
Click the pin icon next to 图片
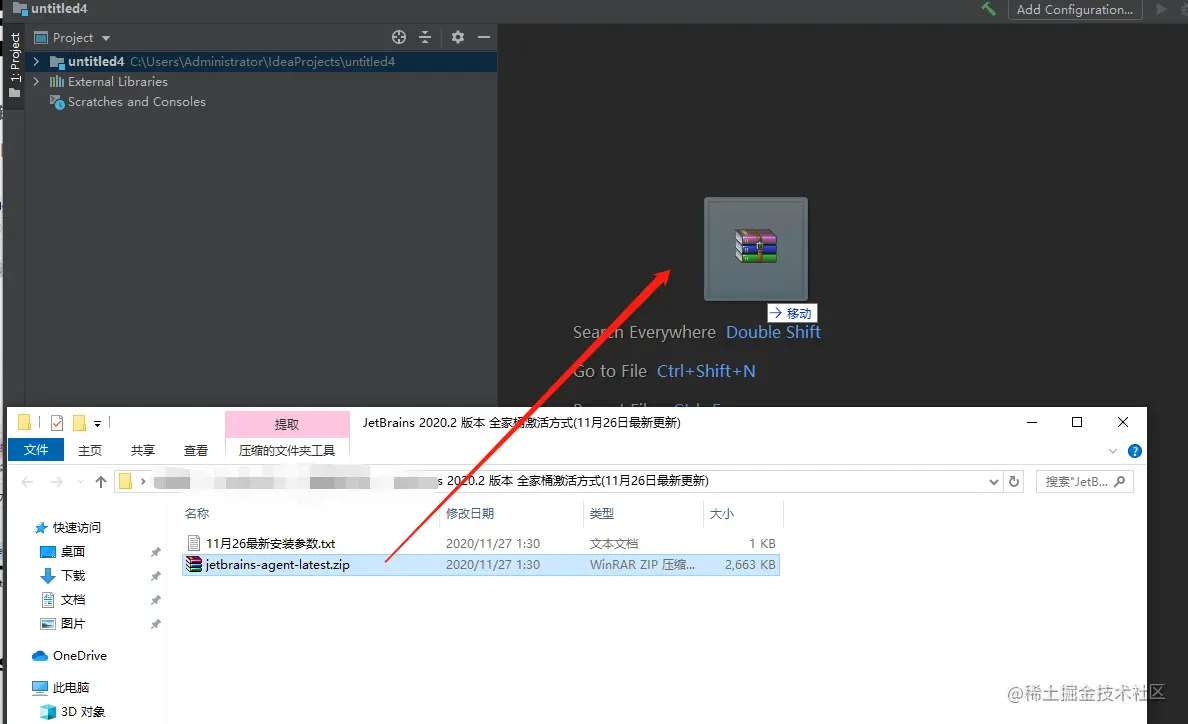155,625
